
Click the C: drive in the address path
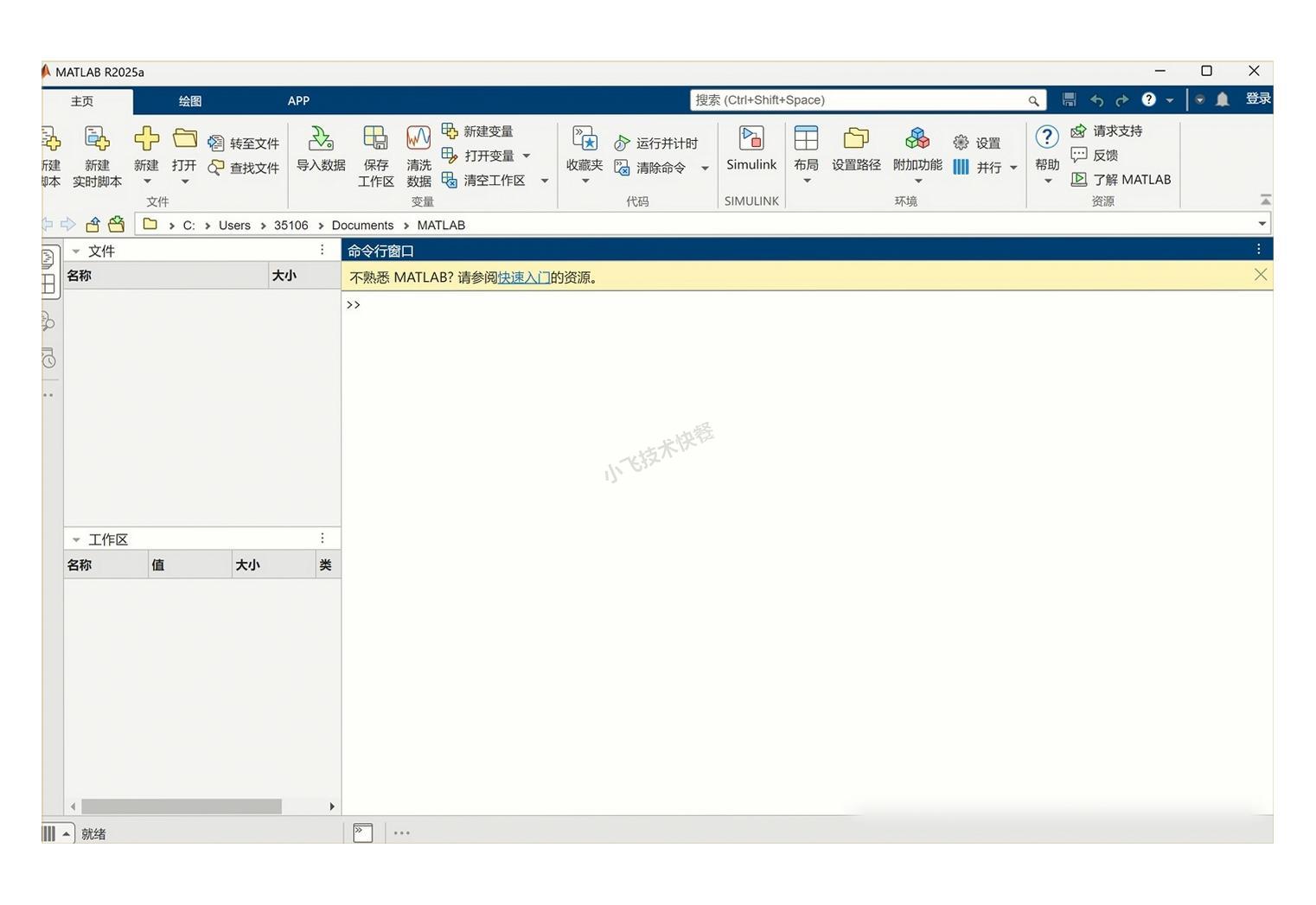click(x=188, y=226)
